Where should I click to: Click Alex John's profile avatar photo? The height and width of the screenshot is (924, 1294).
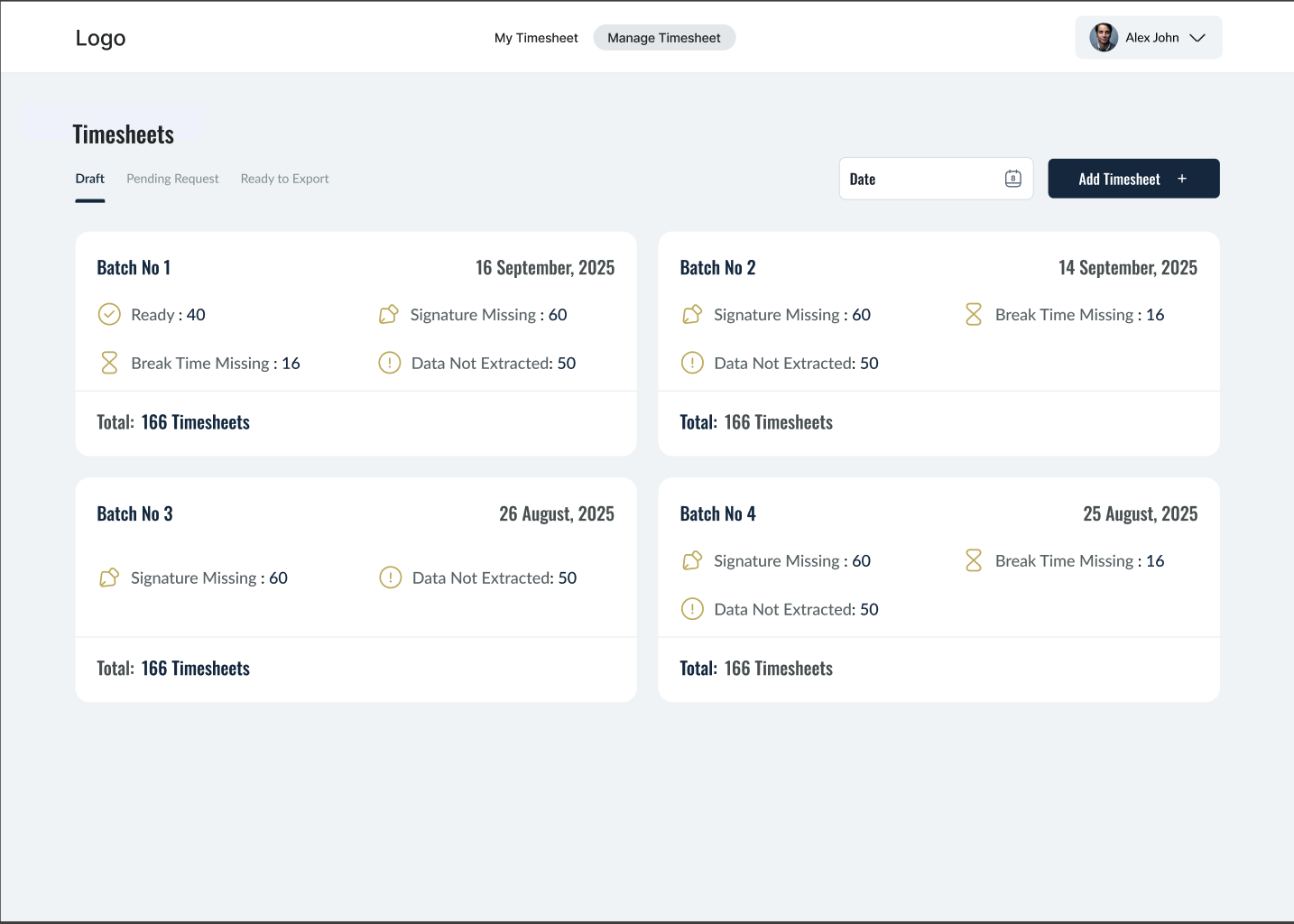click(1103, 37)
